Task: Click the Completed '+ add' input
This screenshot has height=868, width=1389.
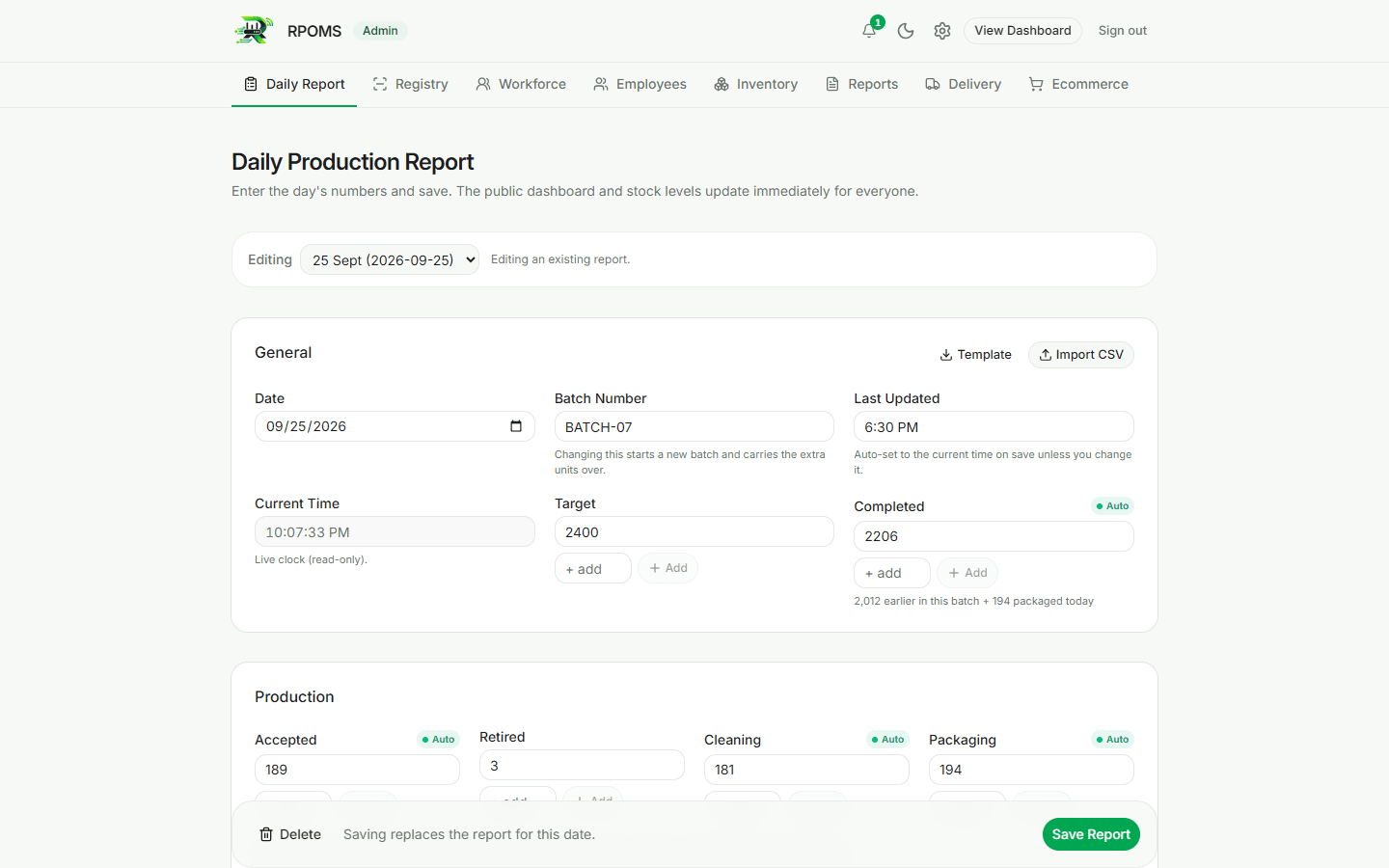Action: tap(892, 573)
